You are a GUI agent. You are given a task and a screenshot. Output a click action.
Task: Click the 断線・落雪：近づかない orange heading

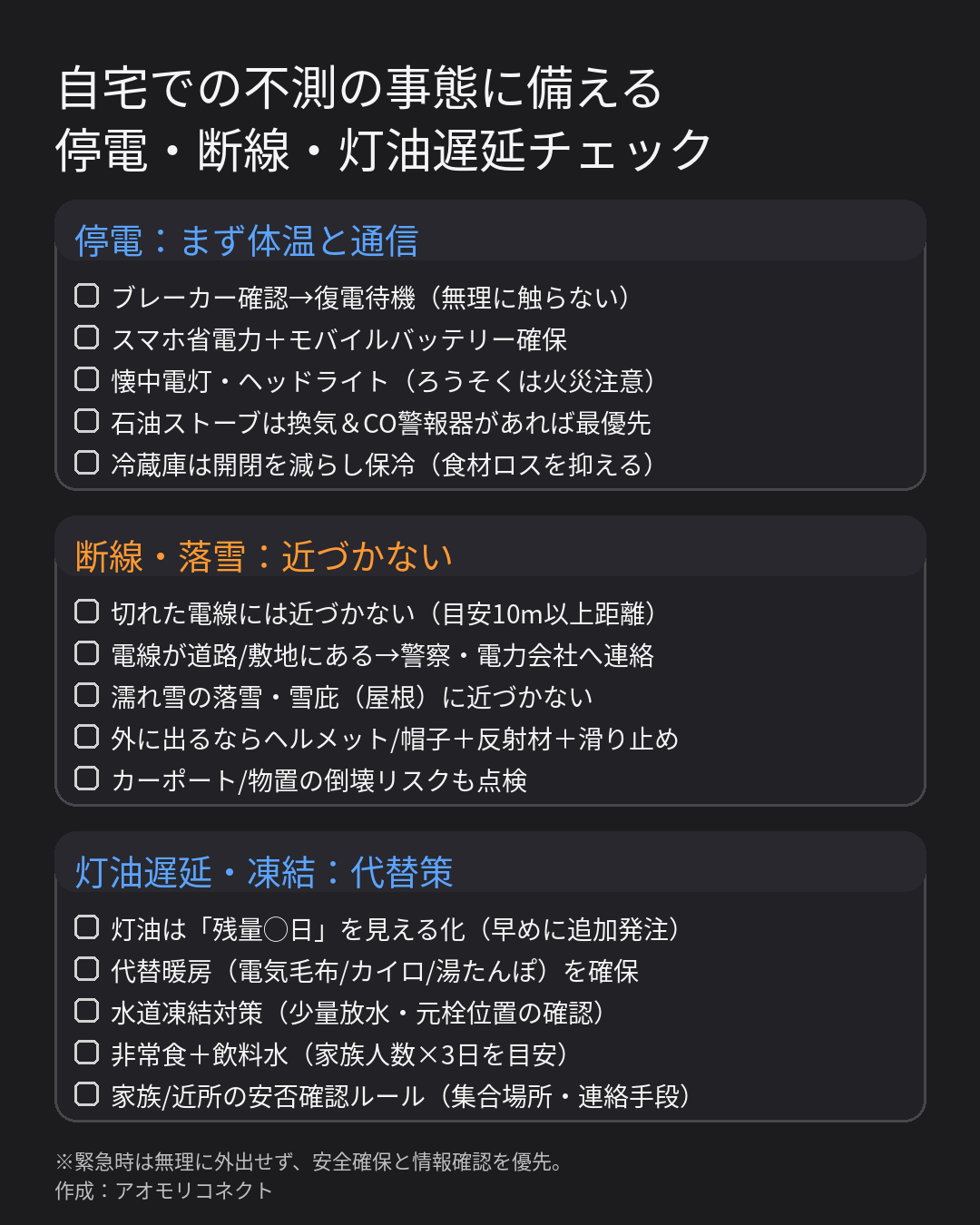263,557
